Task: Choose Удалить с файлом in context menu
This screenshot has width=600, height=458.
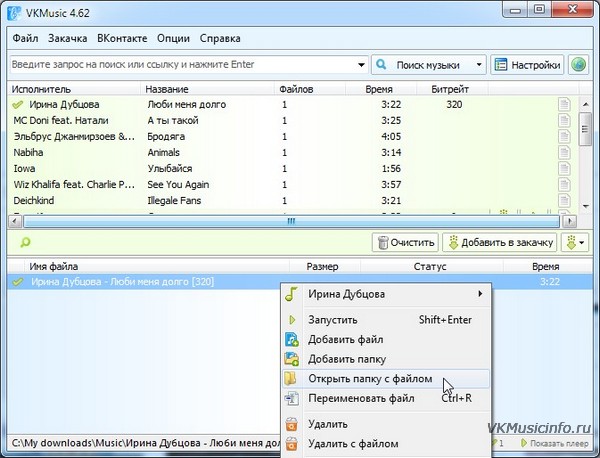Action: (386, 444)
